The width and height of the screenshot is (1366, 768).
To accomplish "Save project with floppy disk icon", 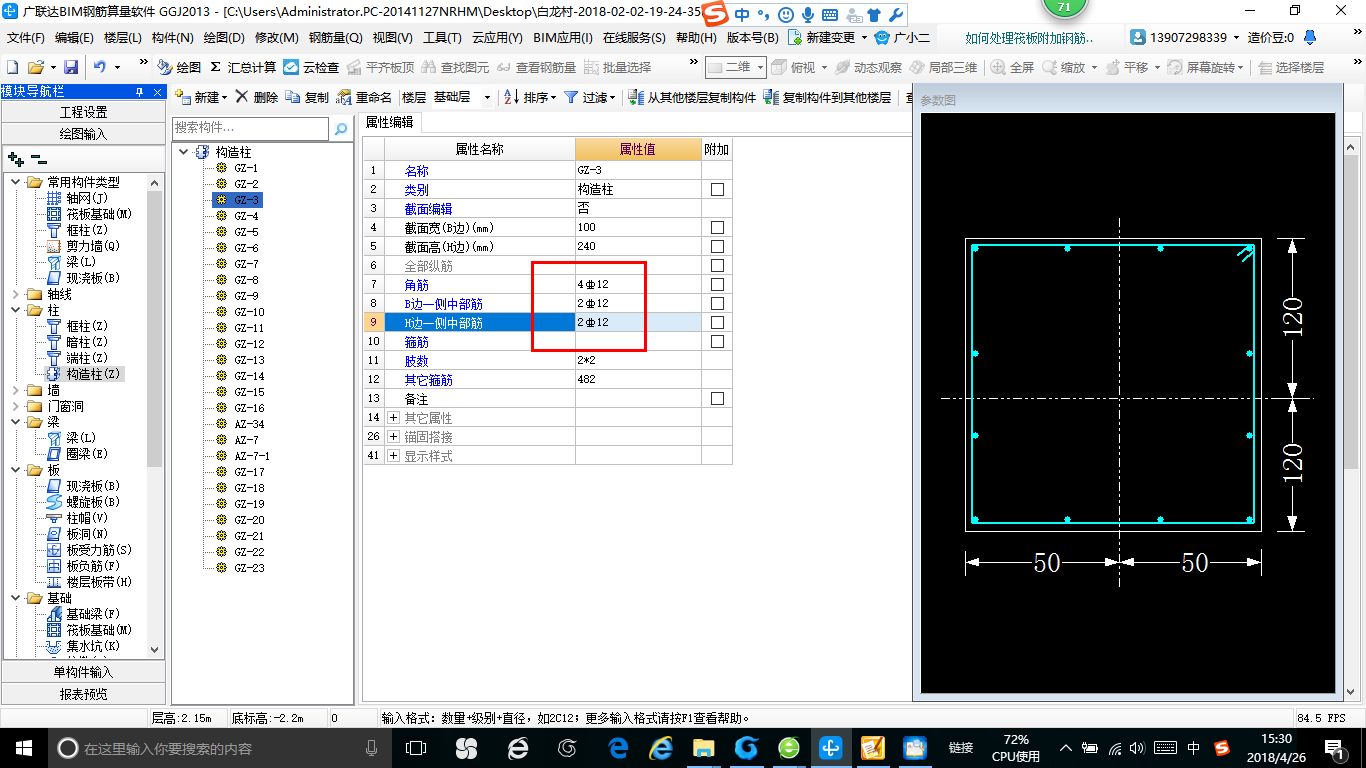I will 71,67.
